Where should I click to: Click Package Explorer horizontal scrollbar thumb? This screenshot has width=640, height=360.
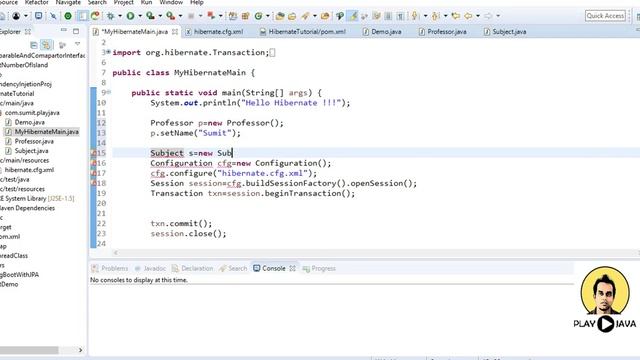click(x=29, y=350)
